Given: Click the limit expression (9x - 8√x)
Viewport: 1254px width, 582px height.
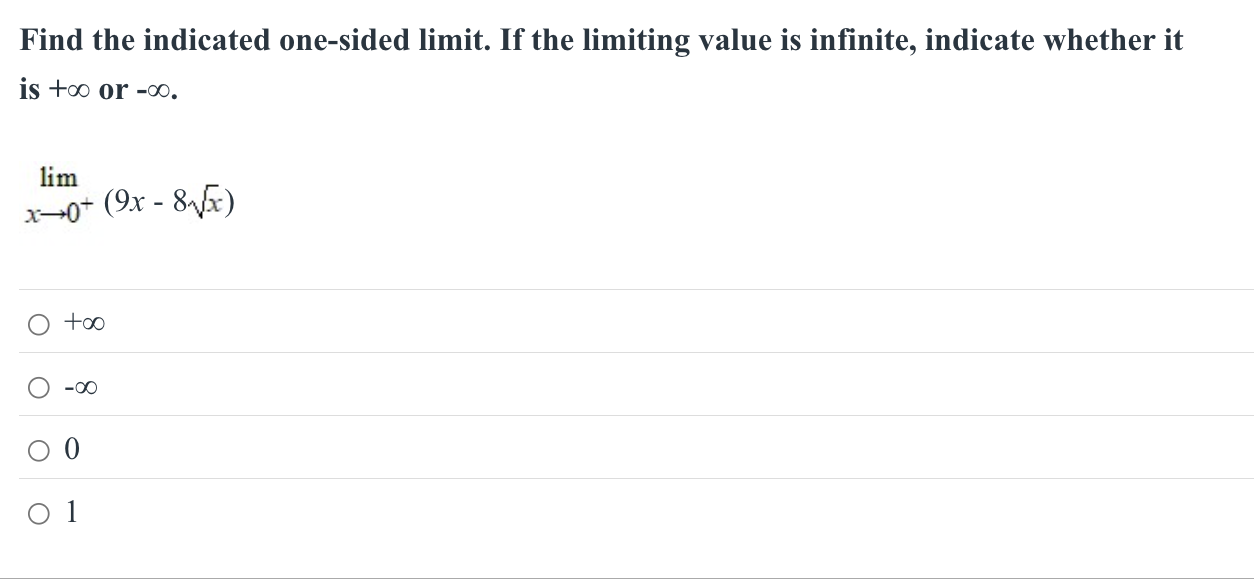Looking at the screenshot, I should click(x=168, y=200).
